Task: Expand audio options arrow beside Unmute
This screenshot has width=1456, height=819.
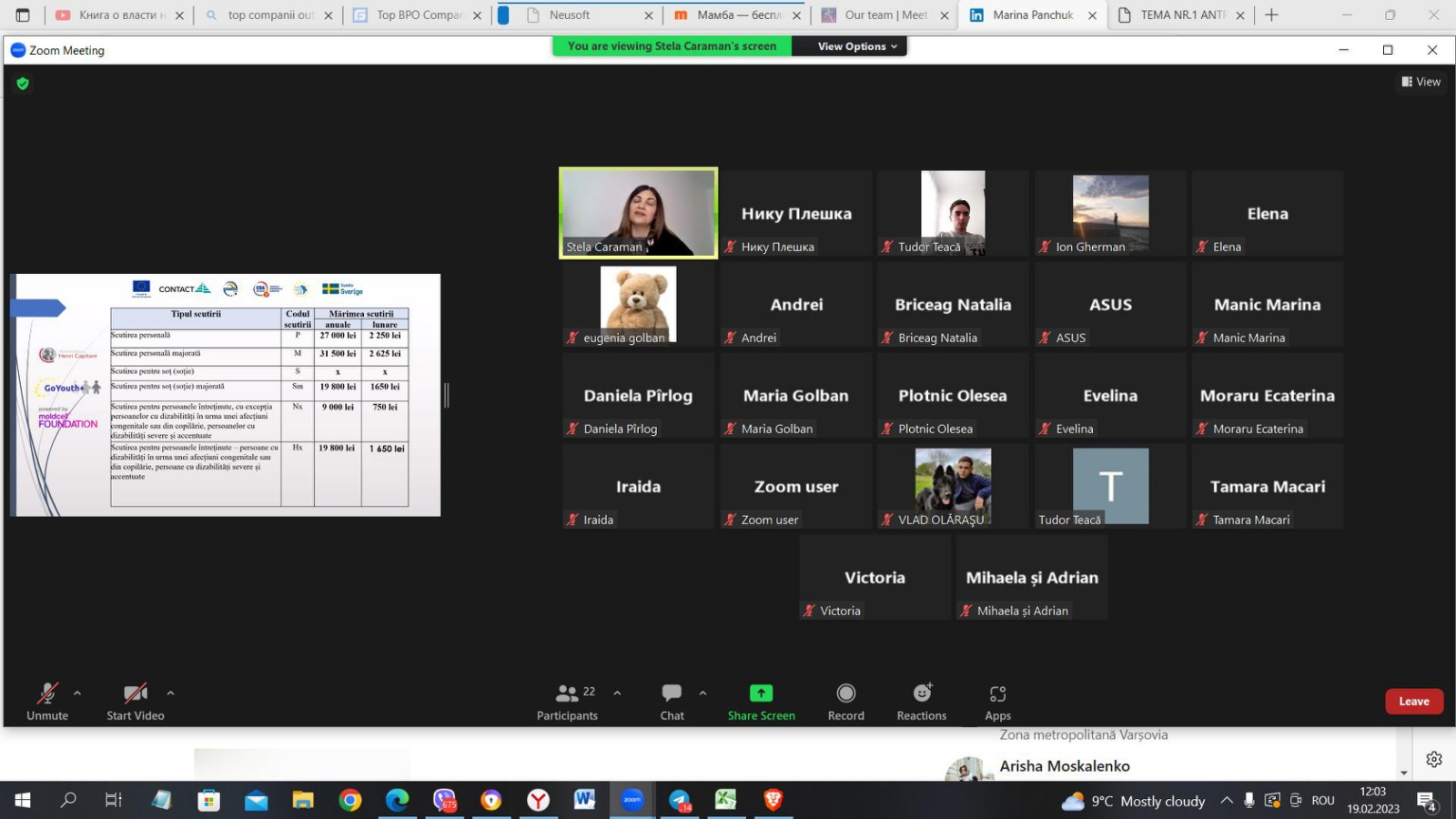Action: (77, 693)
